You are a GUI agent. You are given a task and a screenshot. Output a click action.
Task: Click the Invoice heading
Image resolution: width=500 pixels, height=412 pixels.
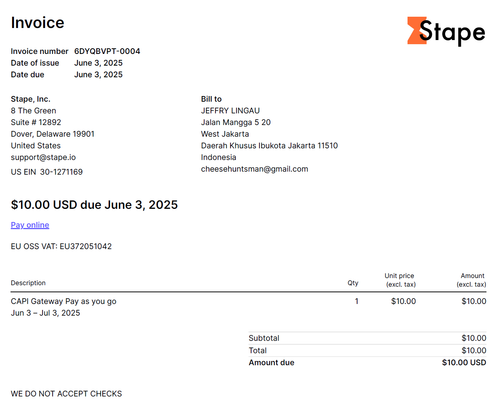37,23
